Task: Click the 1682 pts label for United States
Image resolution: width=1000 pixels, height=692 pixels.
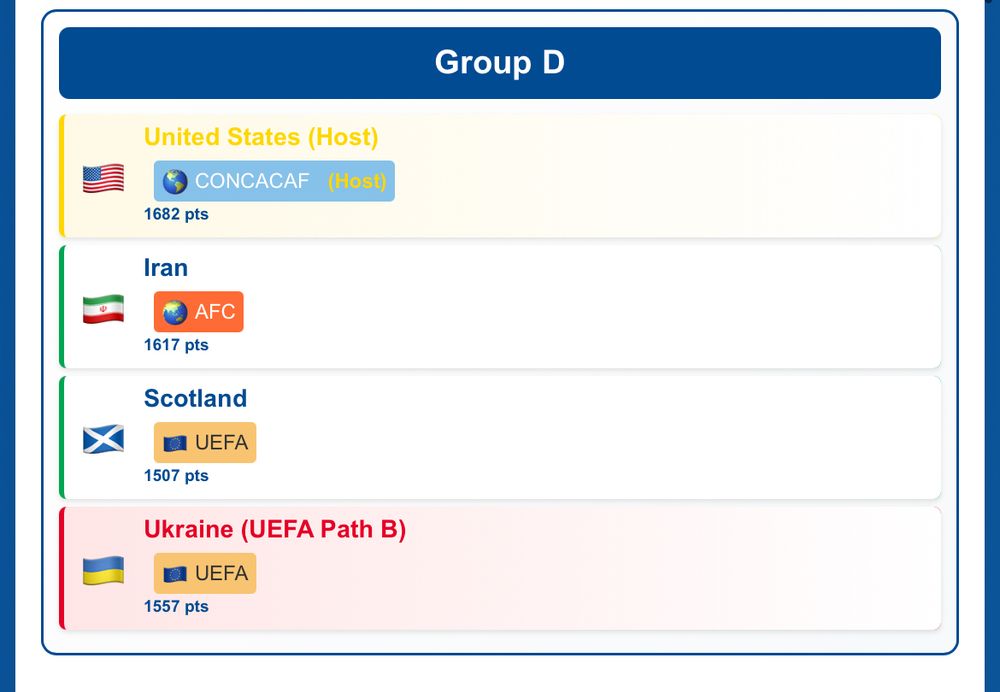Action: pos(175,213)
